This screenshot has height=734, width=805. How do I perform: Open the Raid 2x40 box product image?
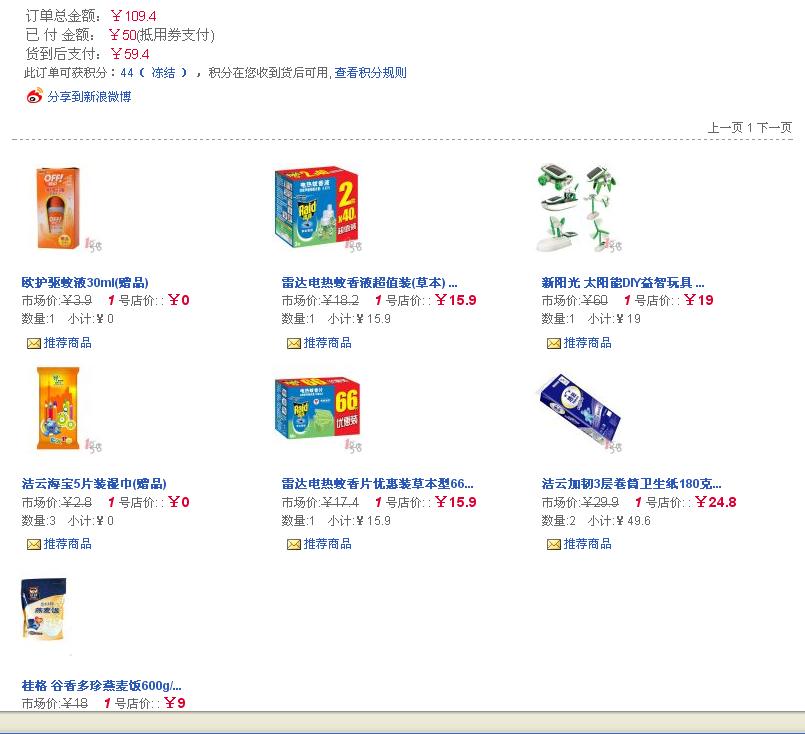pyautogui.click(x=318, y=207)
